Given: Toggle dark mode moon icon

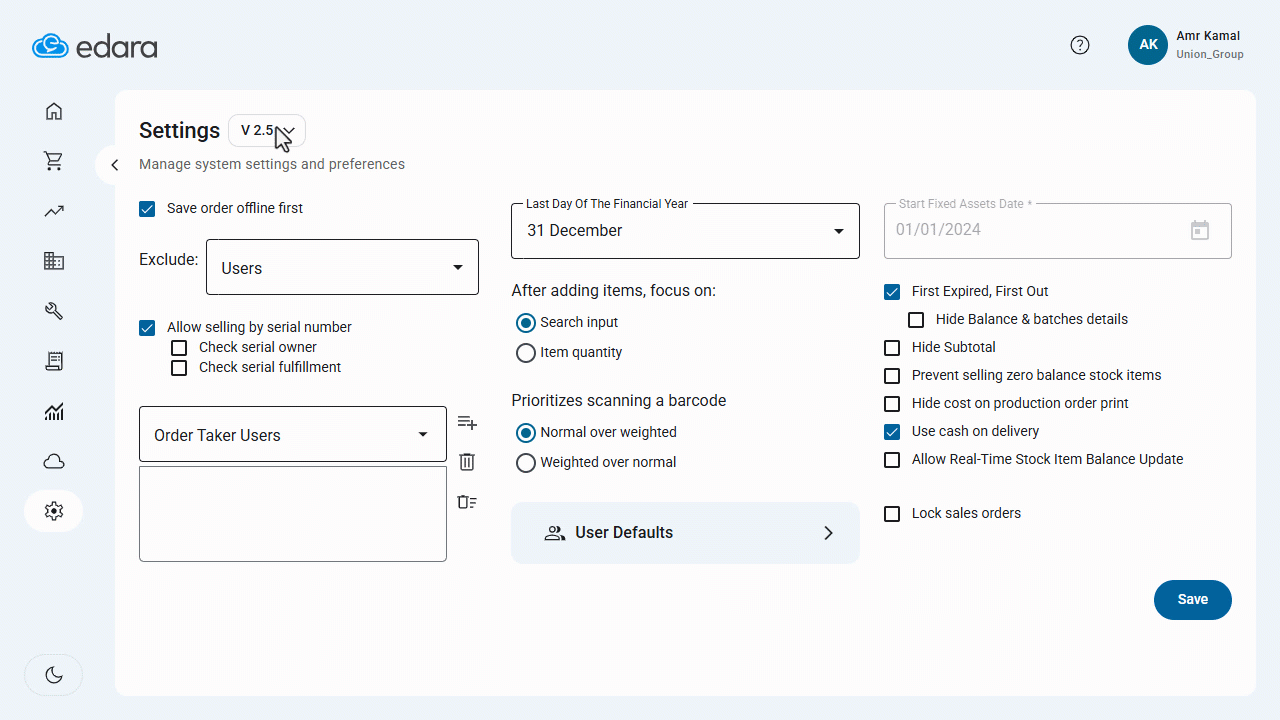Looking at the screenshot, I should pyautogui.click(x=54, y=675).
